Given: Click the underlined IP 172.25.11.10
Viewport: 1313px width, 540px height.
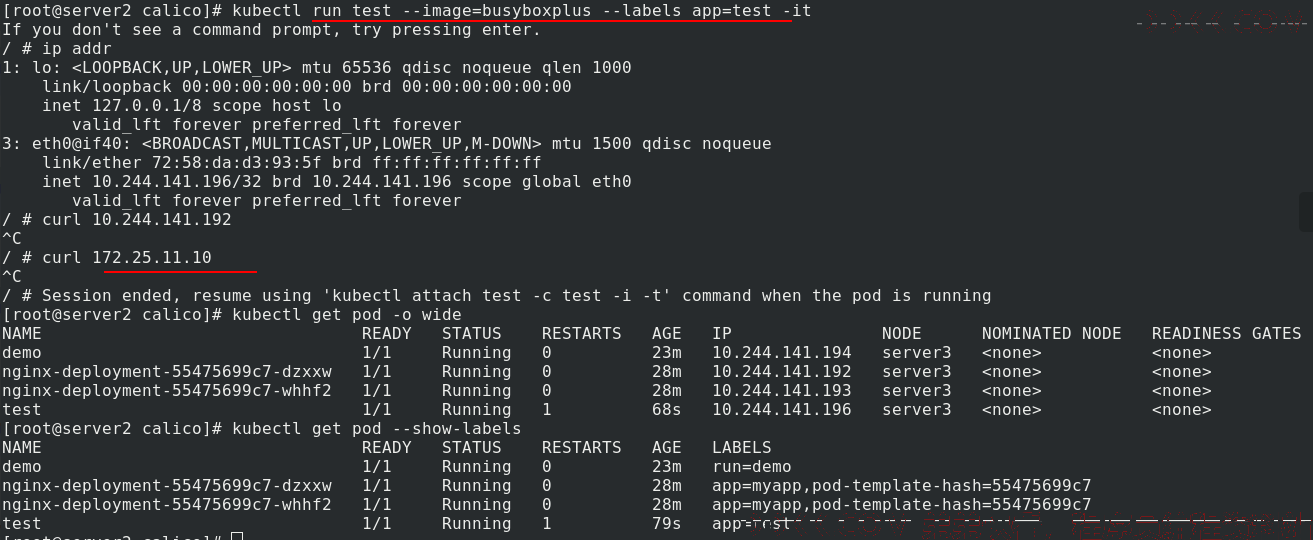Looking at the screenshot, I should (152, 258).
